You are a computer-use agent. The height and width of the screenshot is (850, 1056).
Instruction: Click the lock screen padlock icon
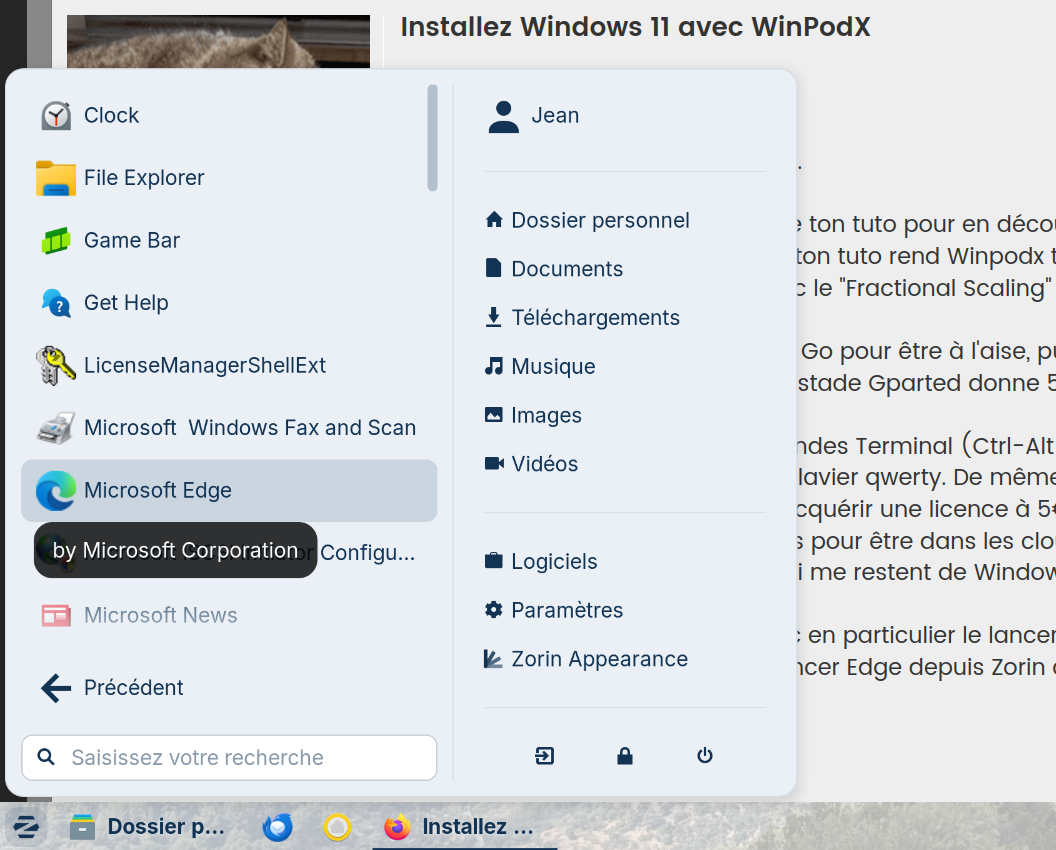(625, 756)
